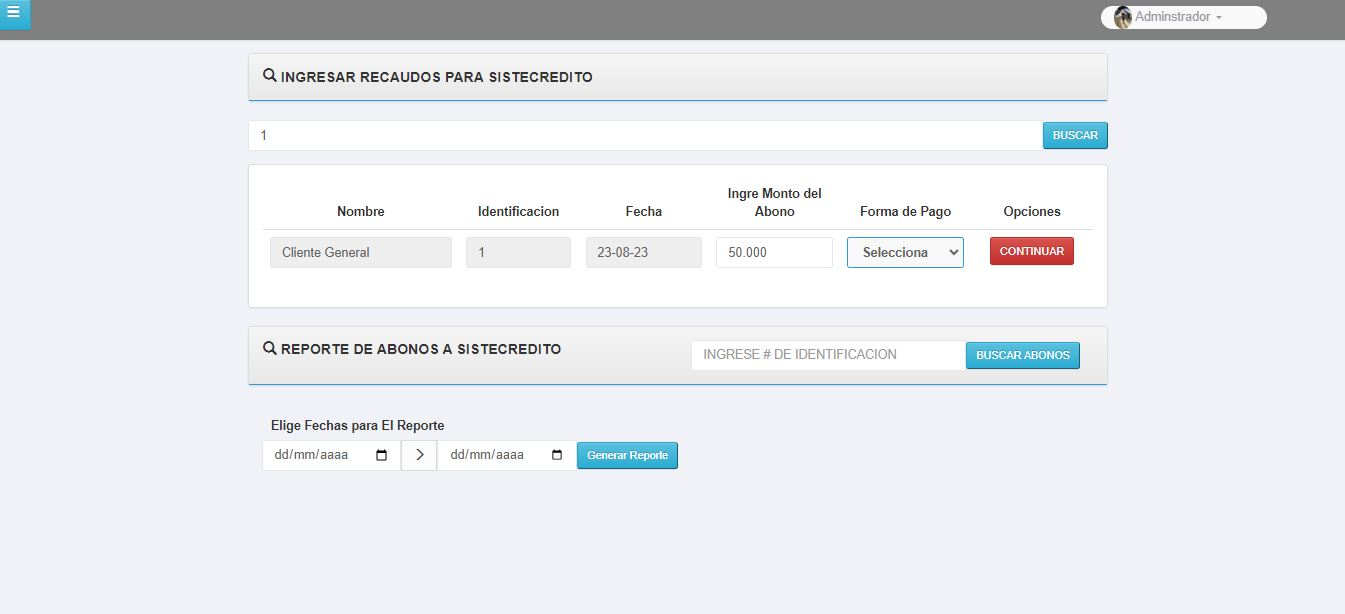Focus the search field containing 1

[645, 136]
